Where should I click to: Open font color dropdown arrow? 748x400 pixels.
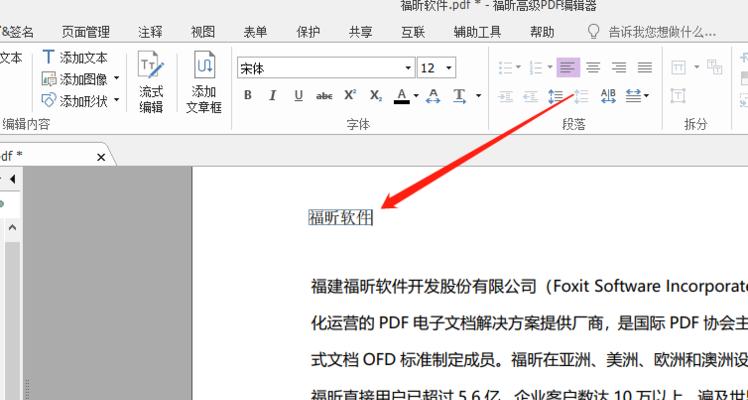[x=416, y=96]
